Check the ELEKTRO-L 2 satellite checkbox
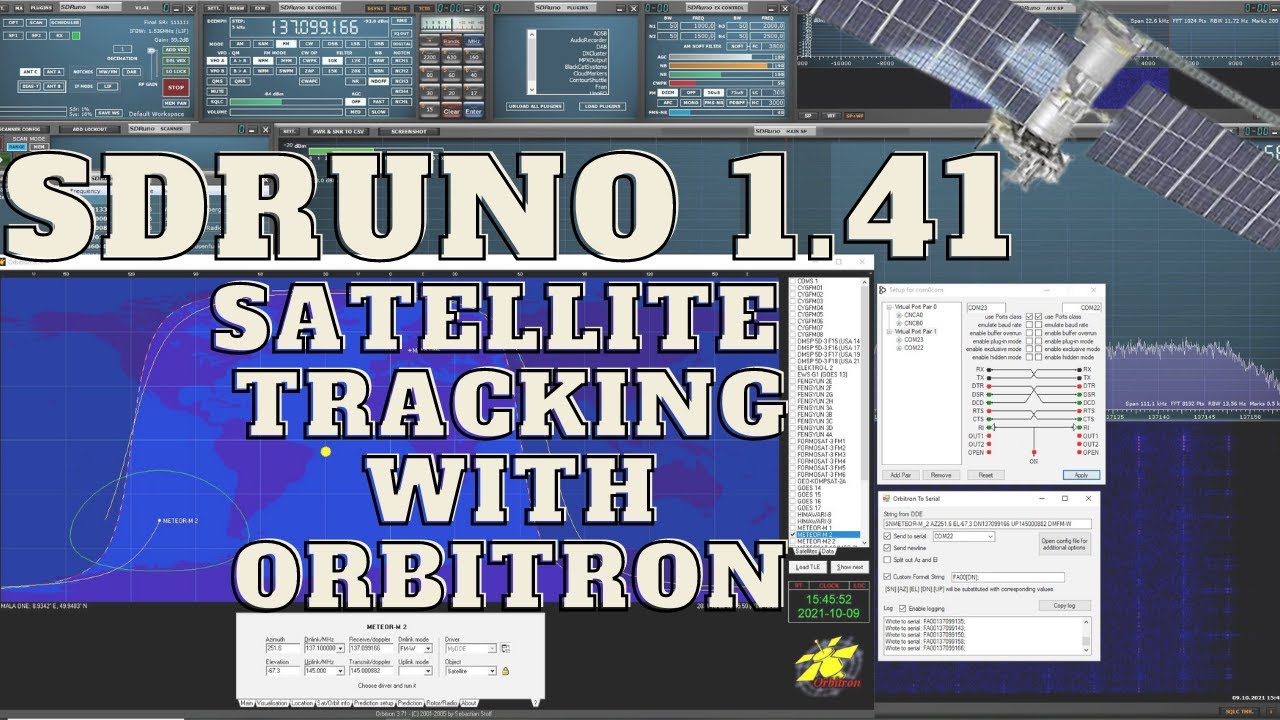 [793, 368]
